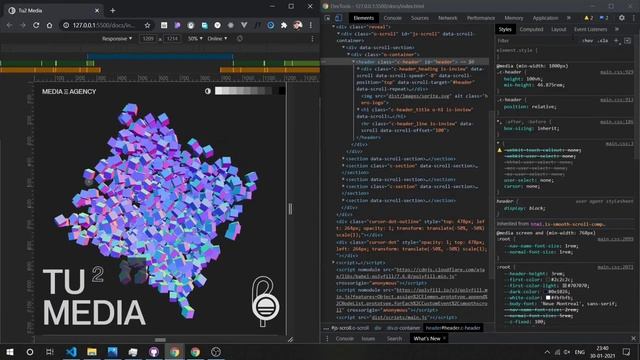Open Visual Studio Code from taskbar
This screenshot has height=360, width=640.
pyautogui.click(x=71, y=352)
